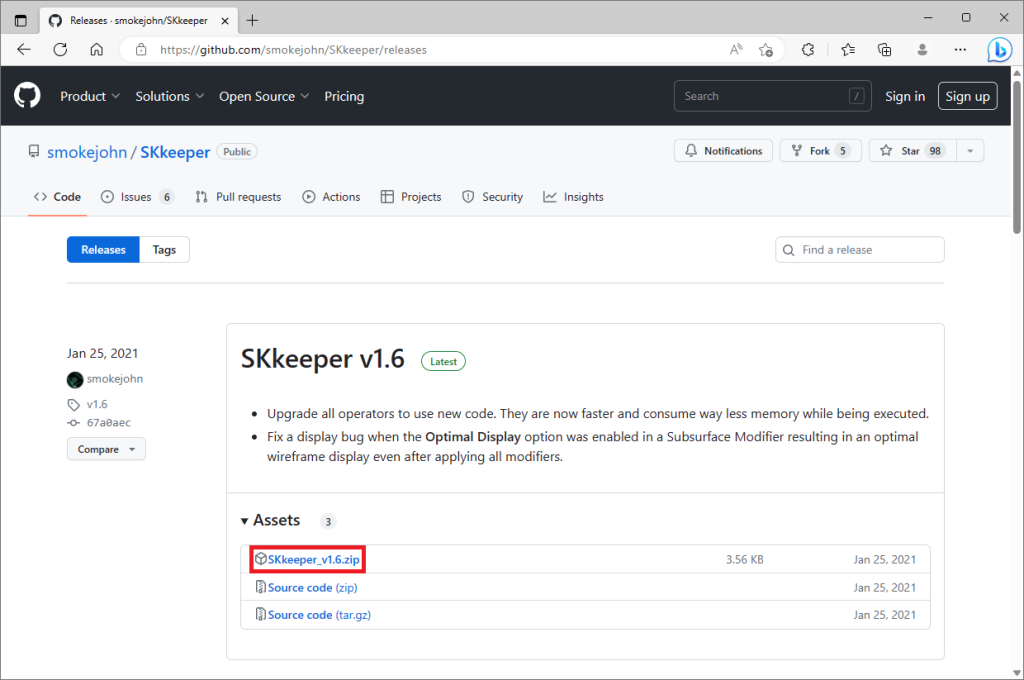The width and height of the screenshot is (1024, 680).
Task: Click the Find a release field
Action: pyautogui.click(x=860, y=250)
